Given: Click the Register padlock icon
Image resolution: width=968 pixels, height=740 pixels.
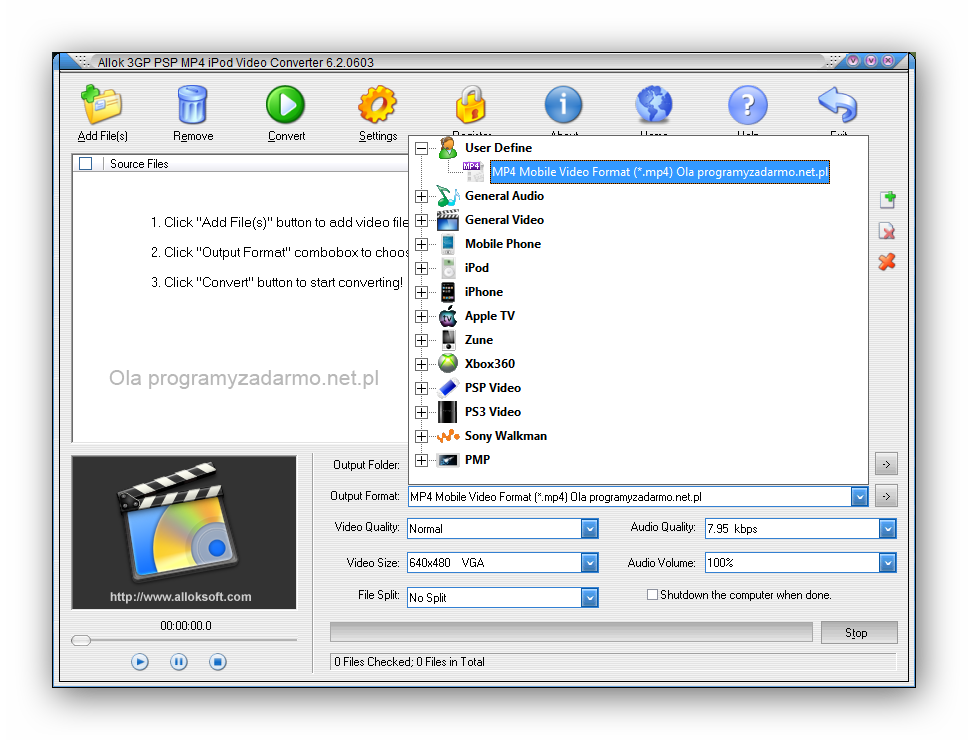Looking at the screenshot, I should coord(471,105).
